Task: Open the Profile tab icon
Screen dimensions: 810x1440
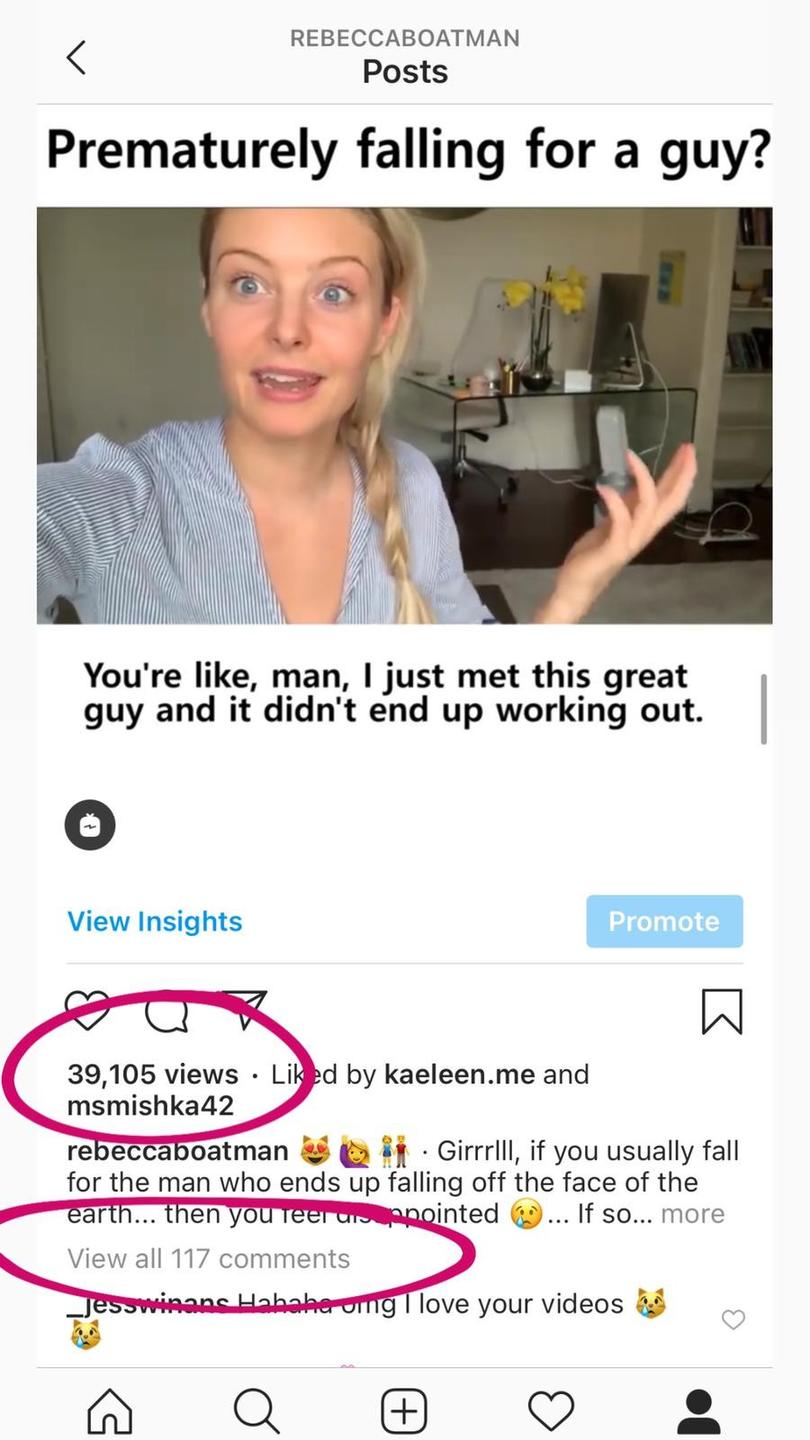Action: point(699,1411)
